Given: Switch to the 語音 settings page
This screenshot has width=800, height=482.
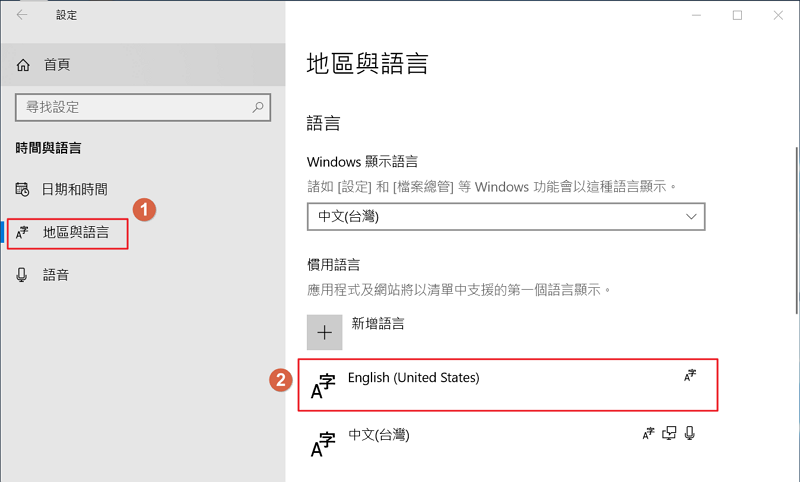Looking at the screenshot, I should (56, 274).
